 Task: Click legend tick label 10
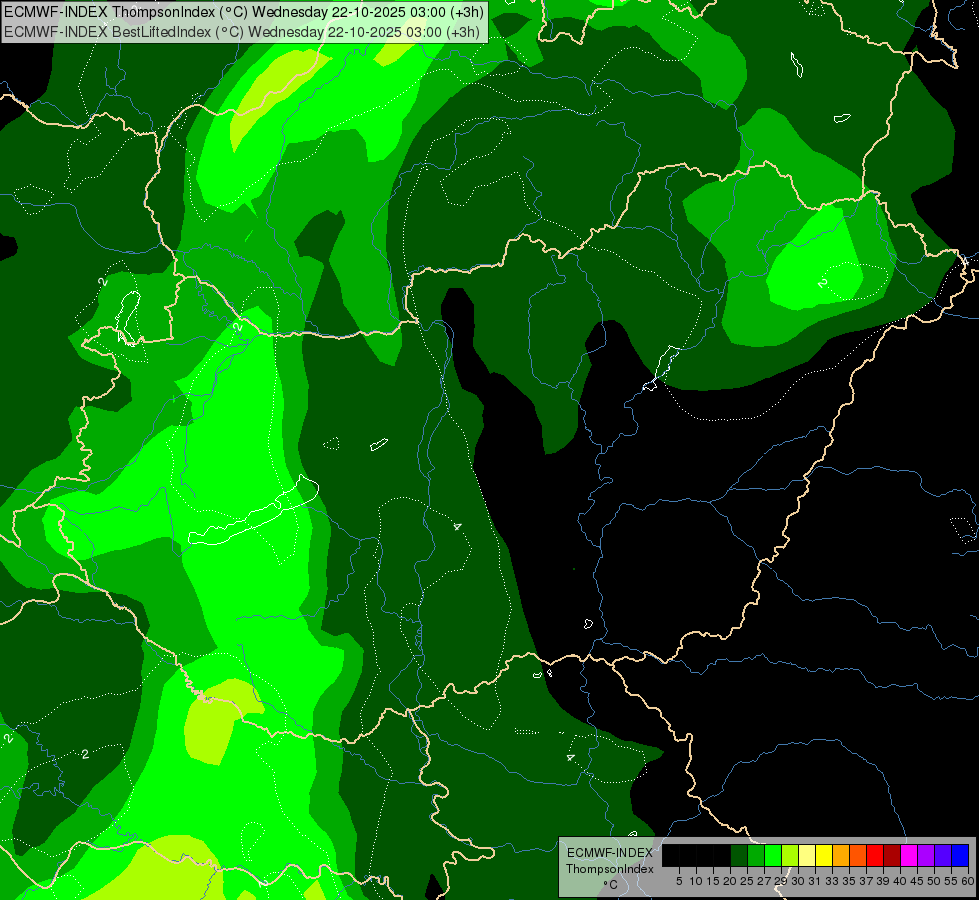point(696,881)
